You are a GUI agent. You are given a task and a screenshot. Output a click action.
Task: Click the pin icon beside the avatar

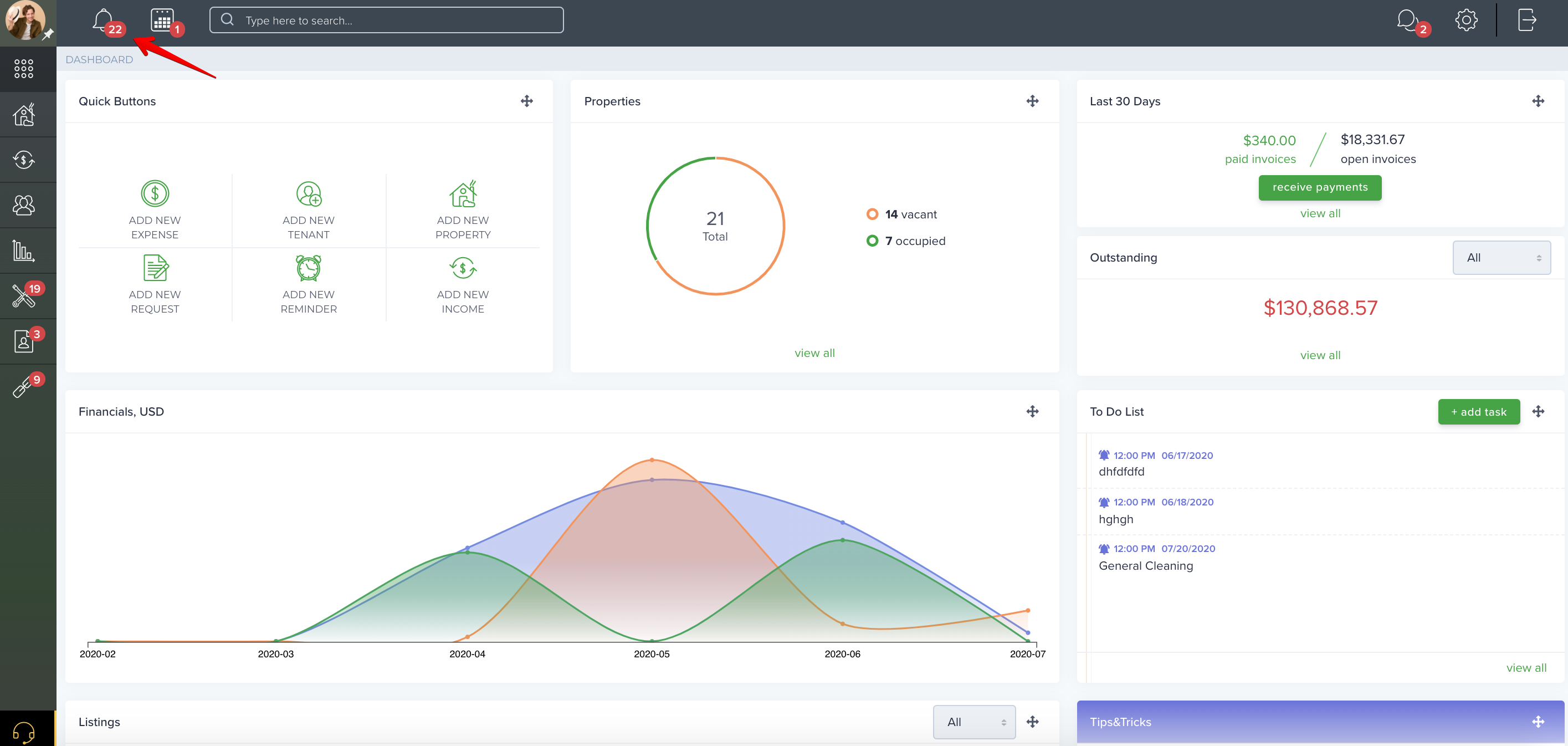48,35
